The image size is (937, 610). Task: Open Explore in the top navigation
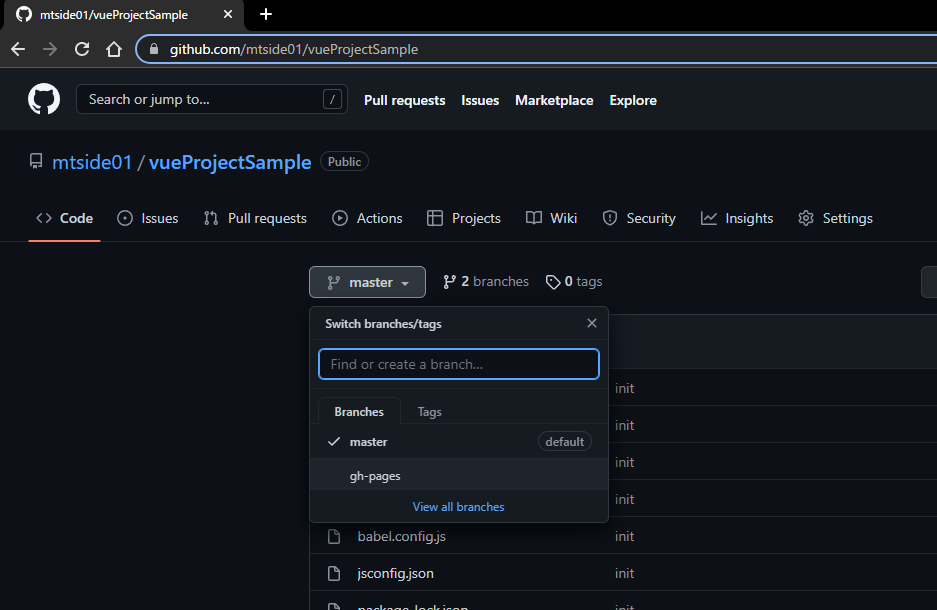[x=633, y=100]
